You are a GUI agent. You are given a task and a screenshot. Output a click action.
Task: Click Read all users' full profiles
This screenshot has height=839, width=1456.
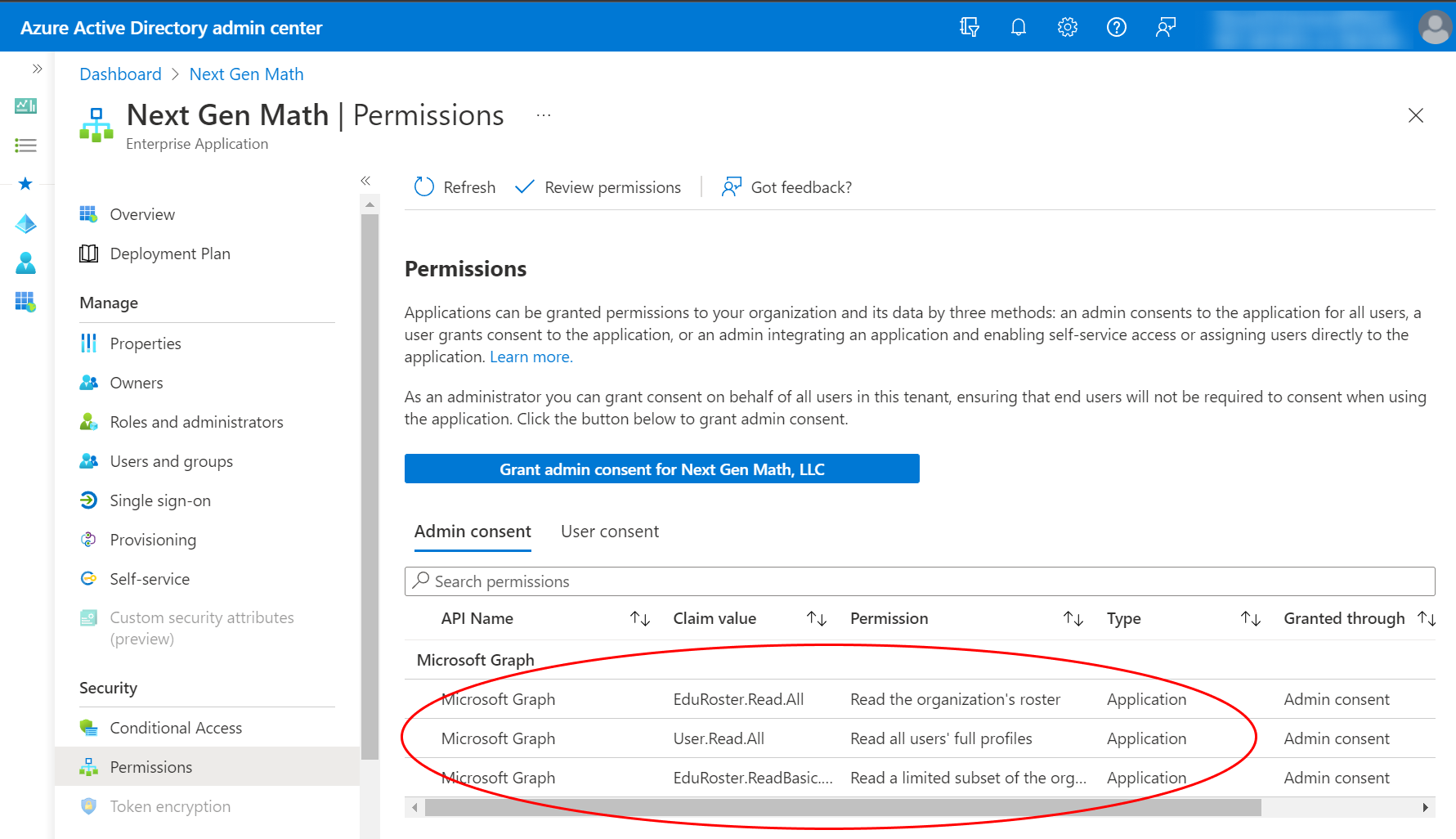941,738
